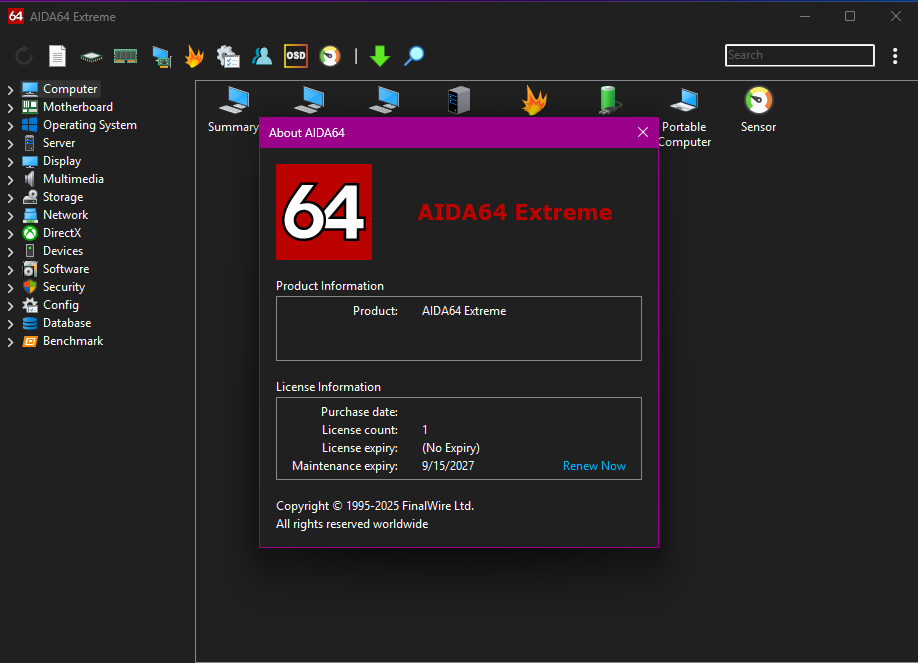Expand the Network tree node
Image resolution: width=918 pixels, height=663 pixels.
pyautogui.click(x=10, y=216)
